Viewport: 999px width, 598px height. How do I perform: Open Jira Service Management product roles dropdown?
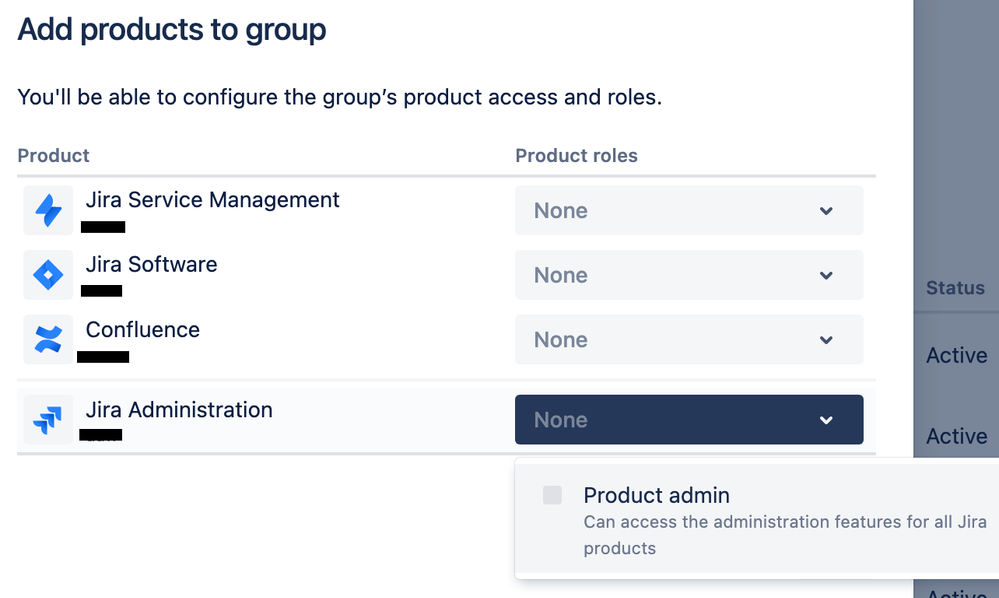coord(688,211)
